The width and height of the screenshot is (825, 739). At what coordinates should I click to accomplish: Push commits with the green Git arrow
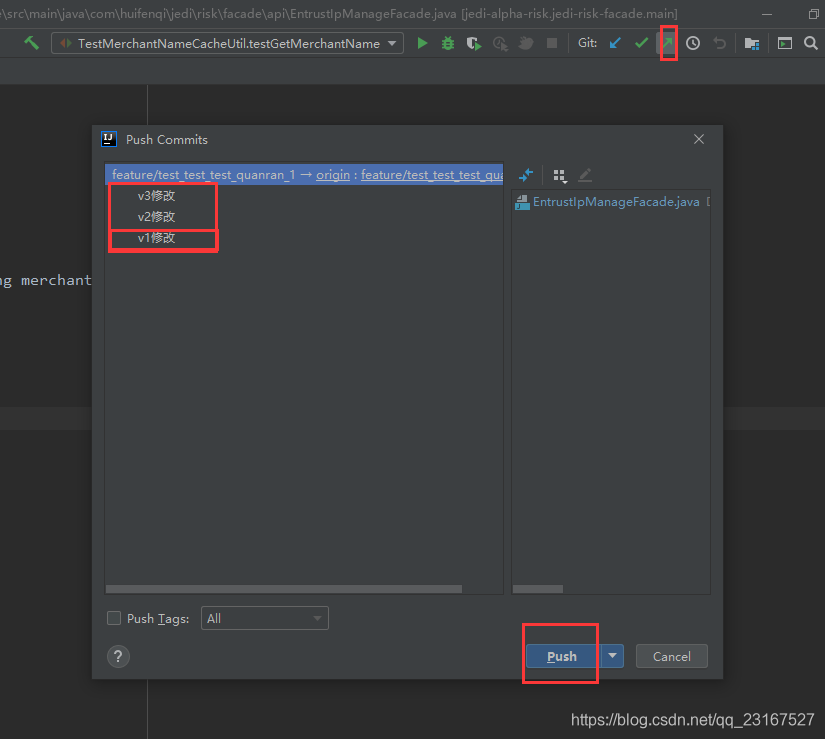667,43
